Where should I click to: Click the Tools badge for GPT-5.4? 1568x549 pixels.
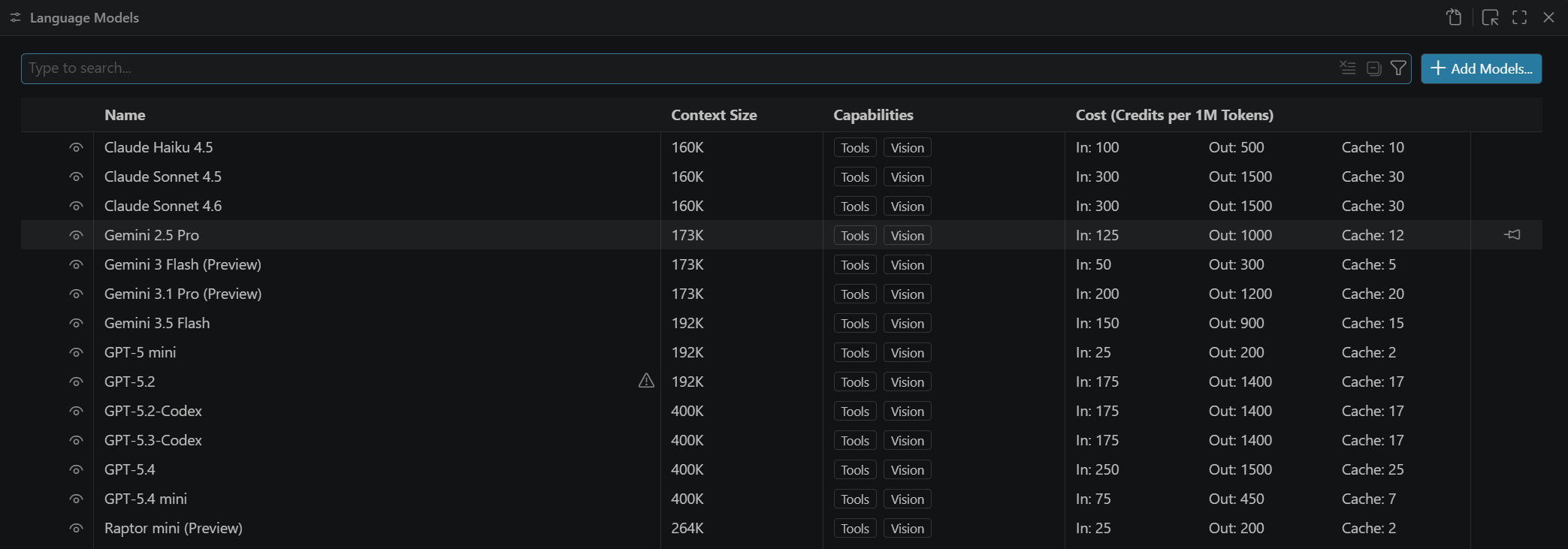coord(855,470)
